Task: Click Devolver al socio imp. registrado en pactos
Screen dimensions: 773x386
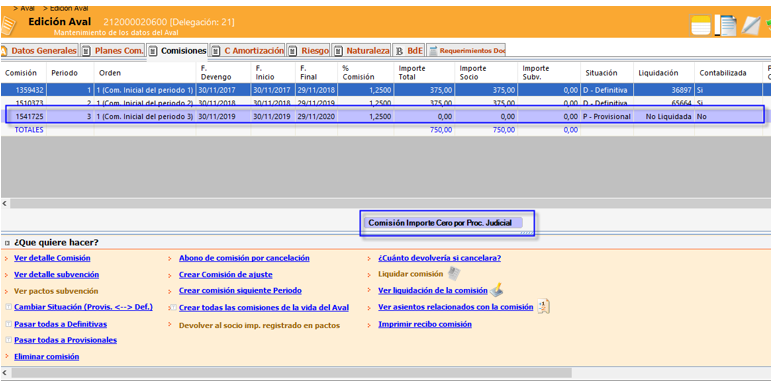Action: point(259,325)
